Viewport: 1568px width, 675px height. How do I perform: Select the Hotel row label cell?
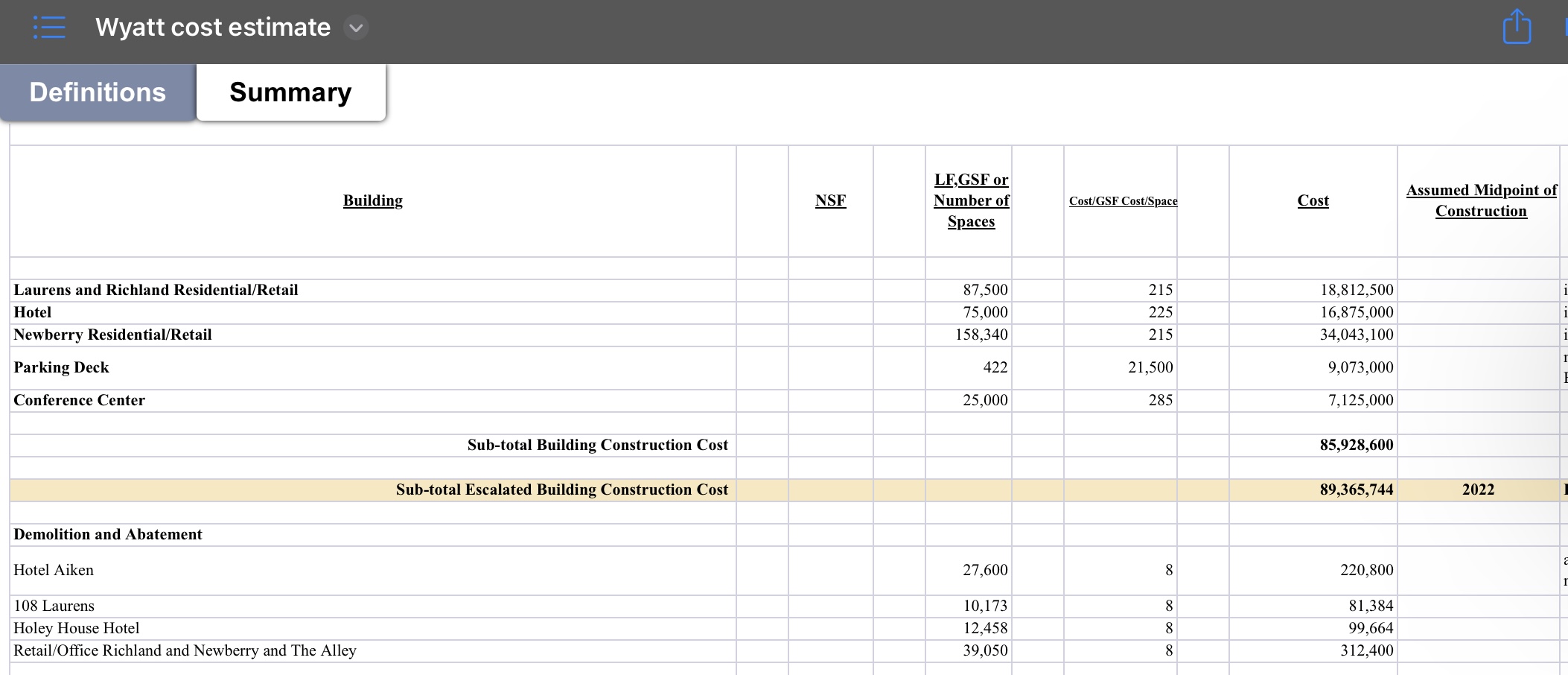33,312
